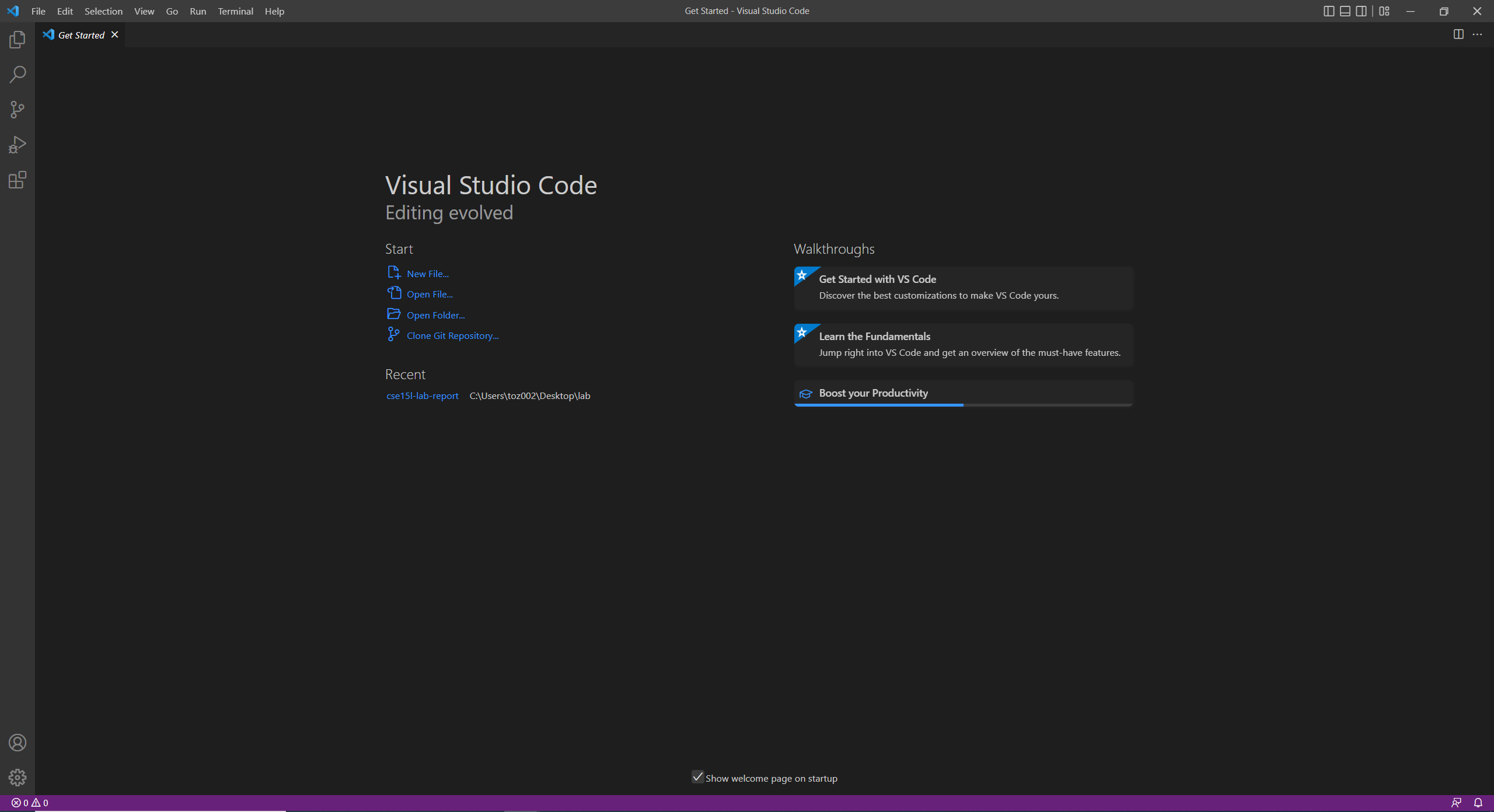Open the editor More Actions ellipsis
Viewport: 1494px width, 812px height.
tap(1477, 34)
